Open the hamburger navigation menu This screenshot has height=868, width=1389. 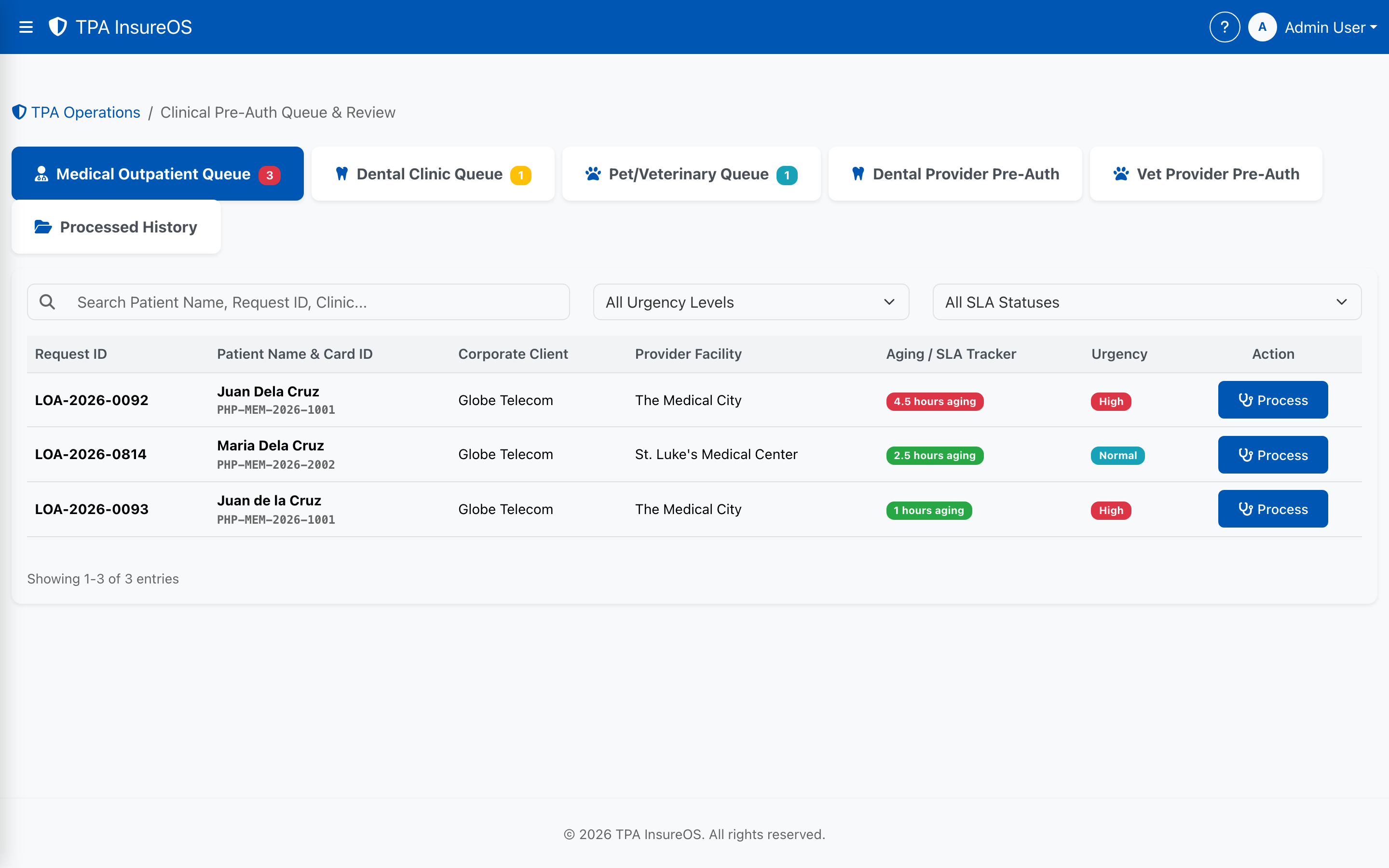(x=26, y=27)
